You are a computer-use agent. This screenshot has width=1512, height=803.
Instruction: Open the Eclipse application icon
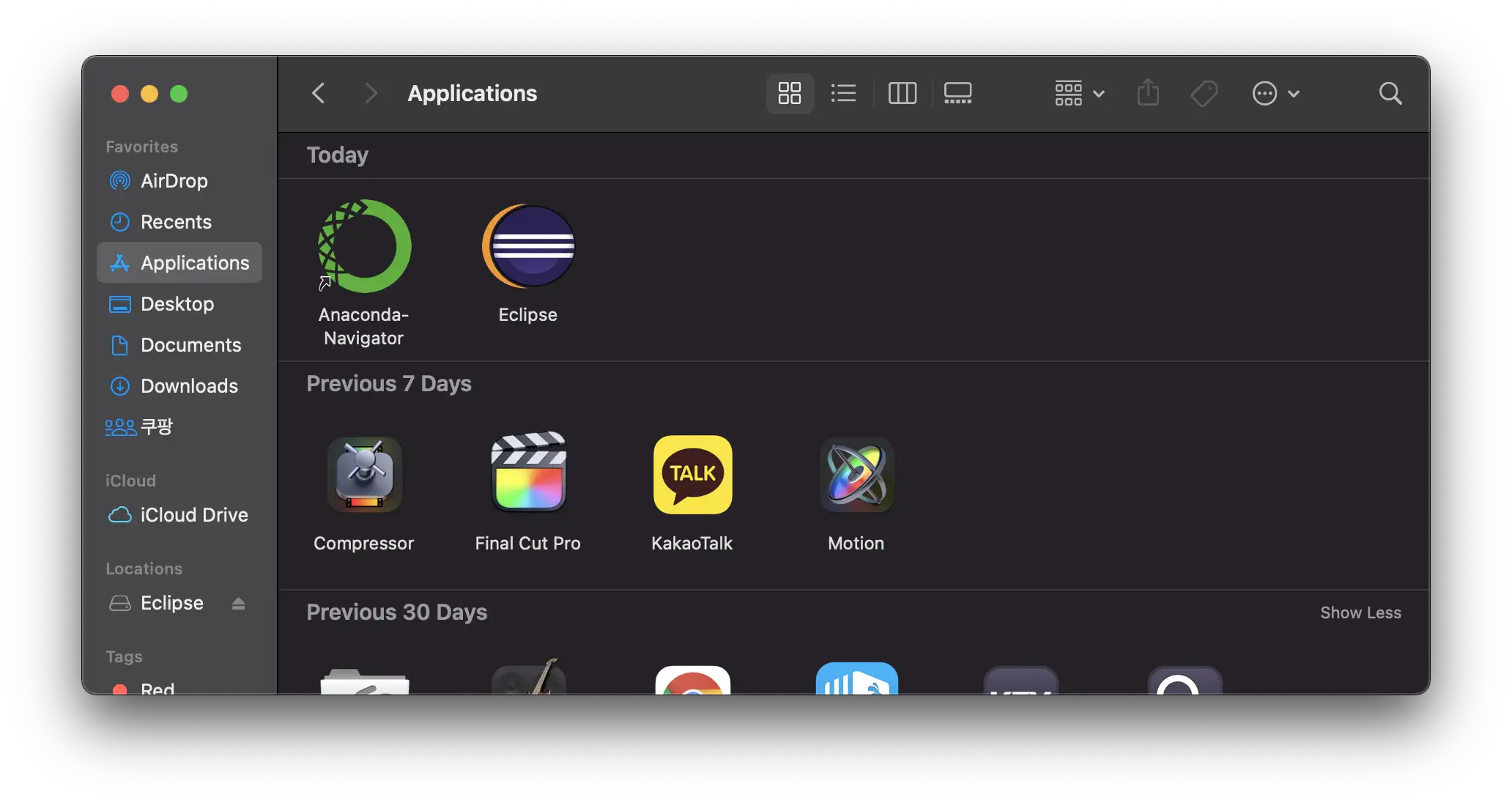click(x=528, y=246)
